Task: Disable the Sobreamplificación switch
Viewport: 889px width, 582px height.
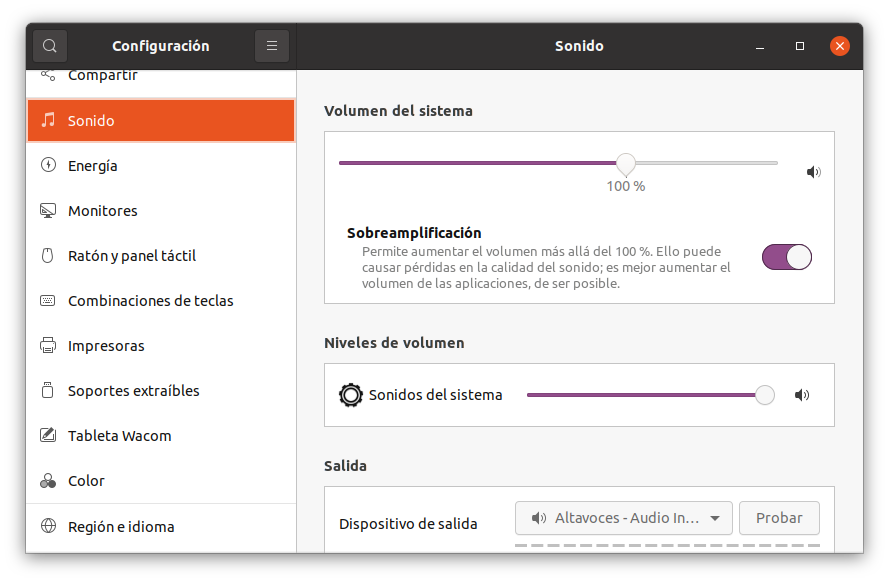Action: pyautogui.click(x=786, y=257)
